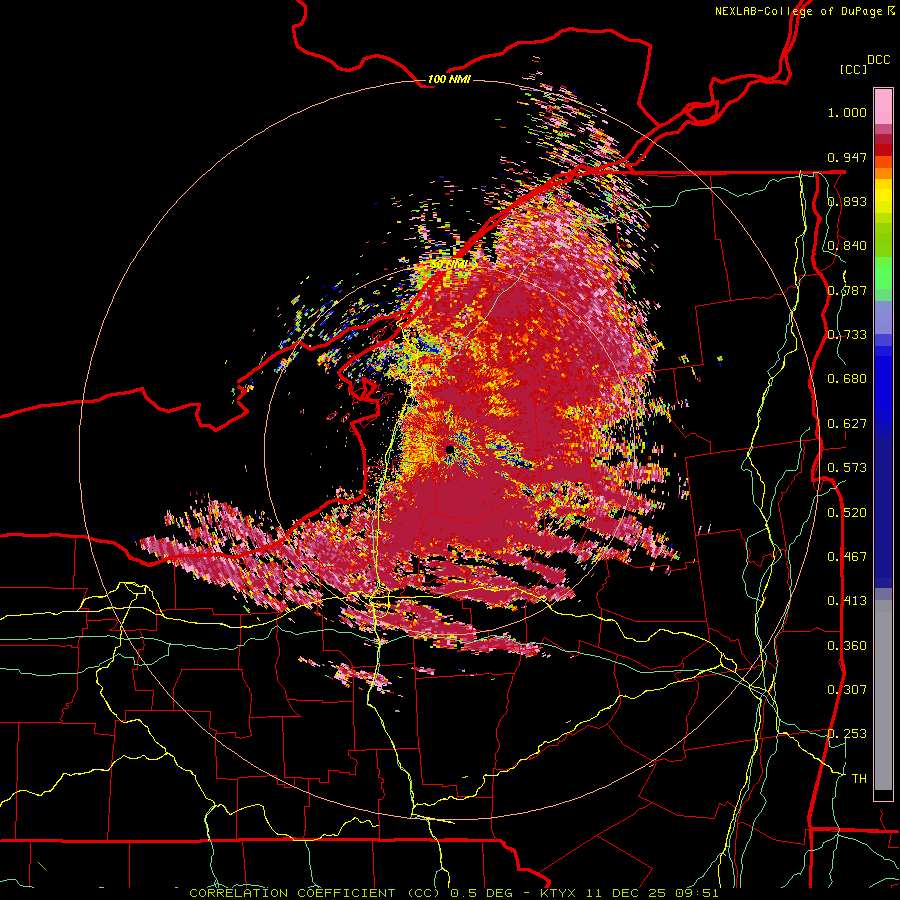The width and height of the screenshot is (900, 900).
Task: Click the 0.520 color scale value
Action: [x=847, y=513]
